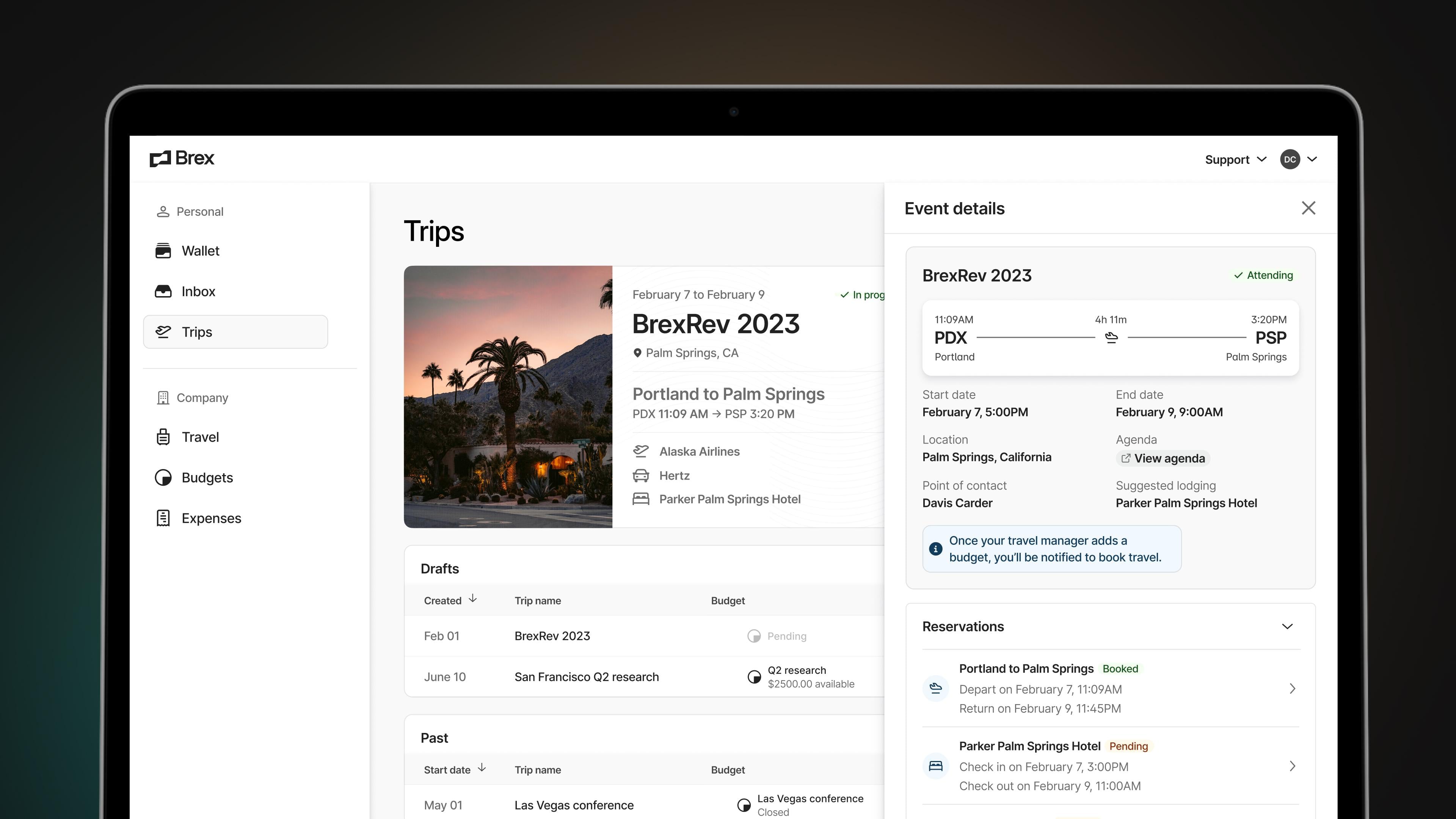Click the Brex logo icon
This screenshot has width=1456, height=819.
tap(160, 159)
